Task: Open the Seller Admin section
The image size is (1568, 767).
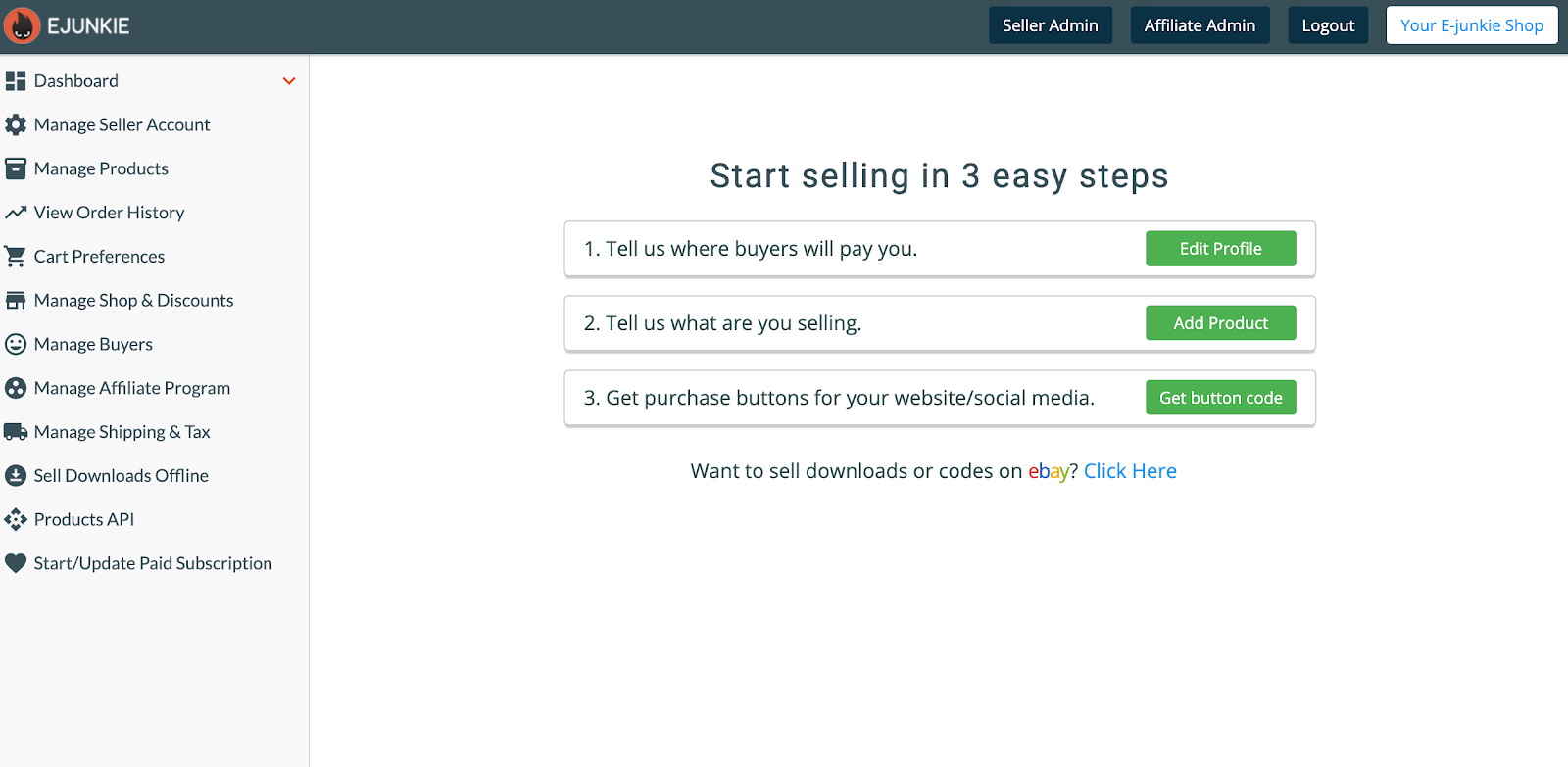Action: (x=1050, y=24)
